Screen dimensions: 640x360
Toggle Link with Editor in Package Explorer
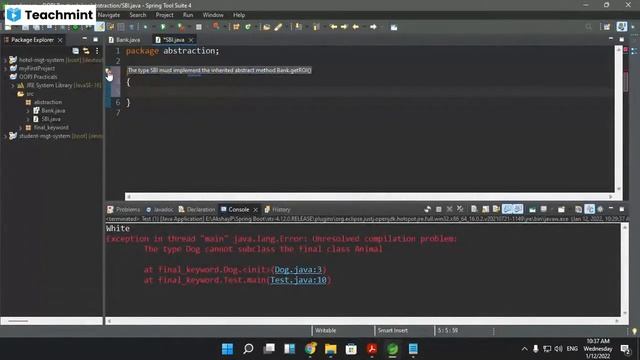click(x=86, y=51)
